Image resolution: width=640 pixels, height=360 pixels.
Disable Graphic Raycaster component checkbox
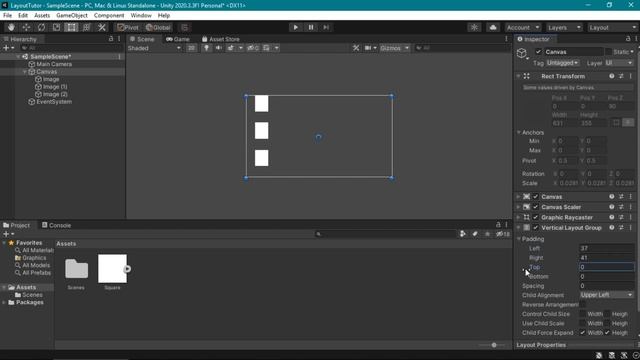pyautogui.click(x=536, y=218)
